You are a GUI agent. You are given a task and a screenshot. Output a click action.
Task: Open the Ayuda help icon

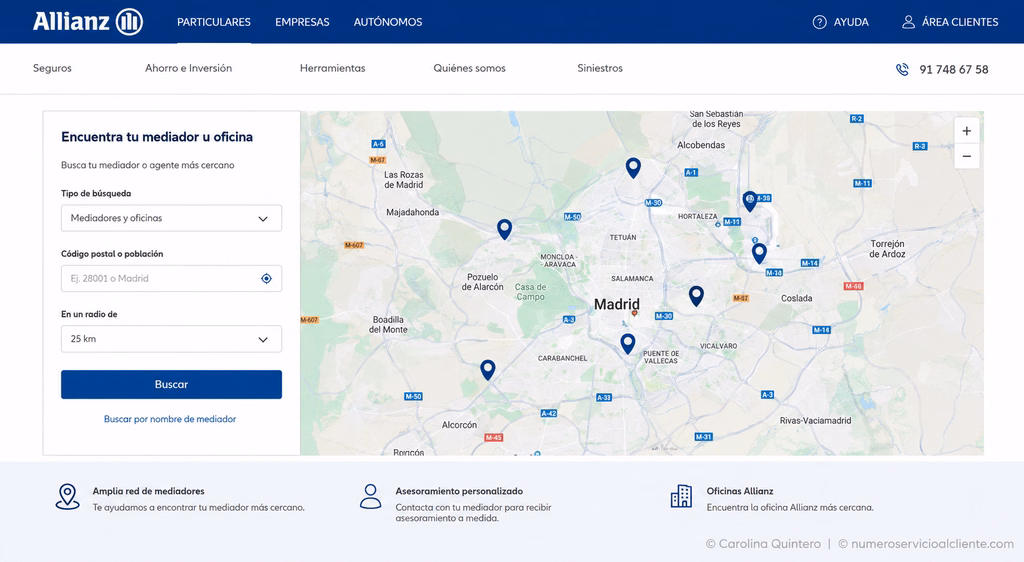[819, 22]
